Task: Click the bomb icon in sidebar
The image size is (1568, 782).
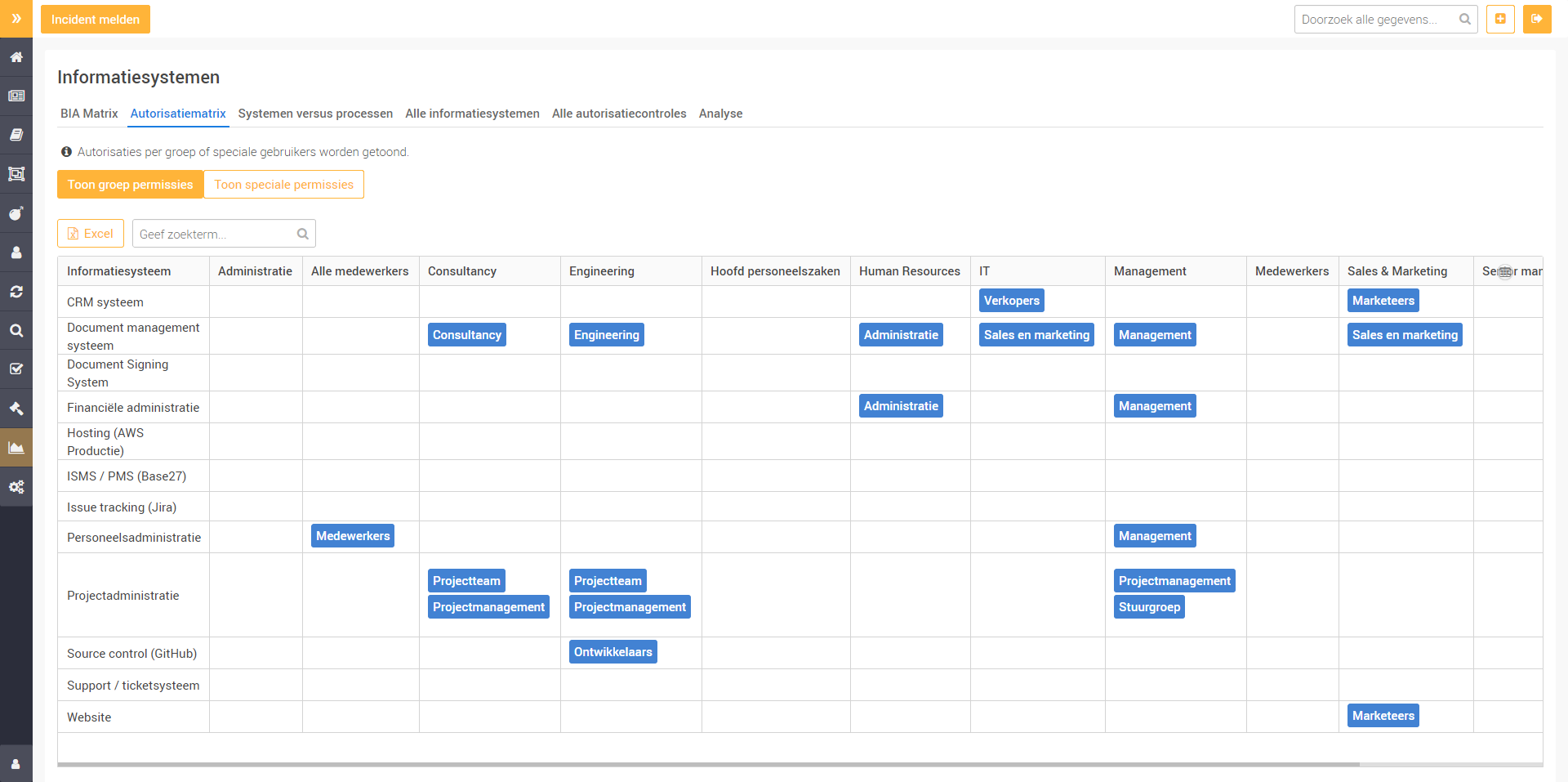Action: click(x=16, y=213)
